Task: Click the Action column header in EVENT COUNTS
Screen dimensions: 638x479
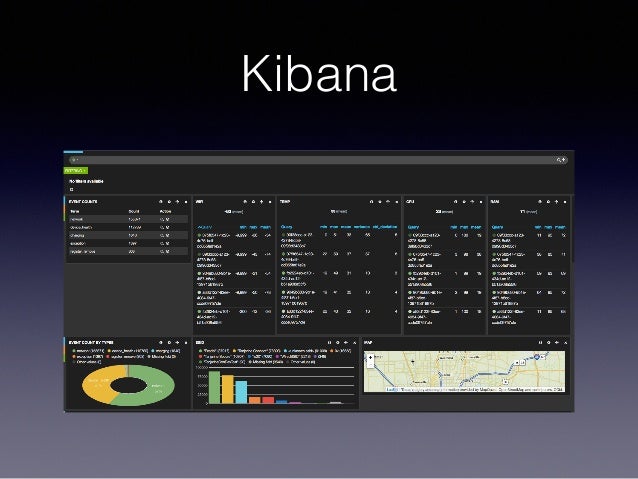Action: pyautogui.click(x=165, y=211)
